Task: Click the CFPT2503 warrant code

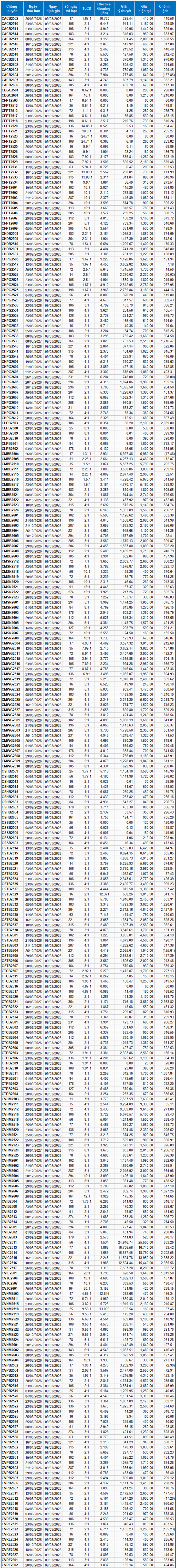Action: [10, 100]
